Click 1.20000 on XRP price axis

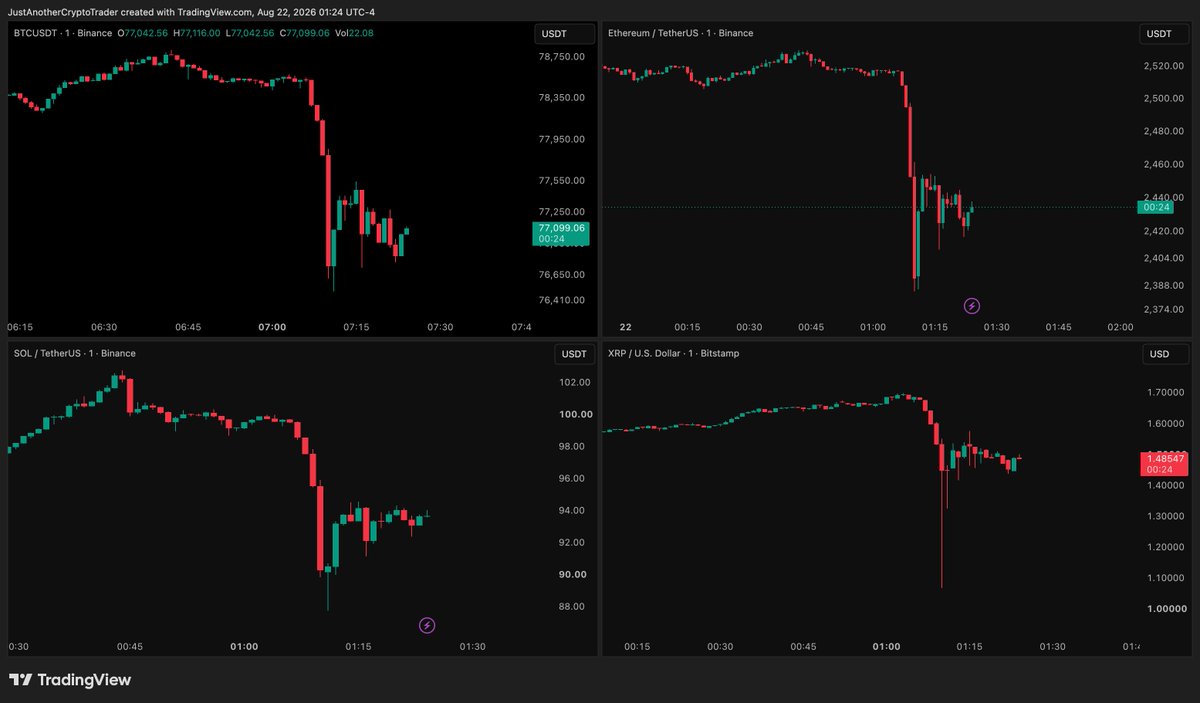[1165, 548]
